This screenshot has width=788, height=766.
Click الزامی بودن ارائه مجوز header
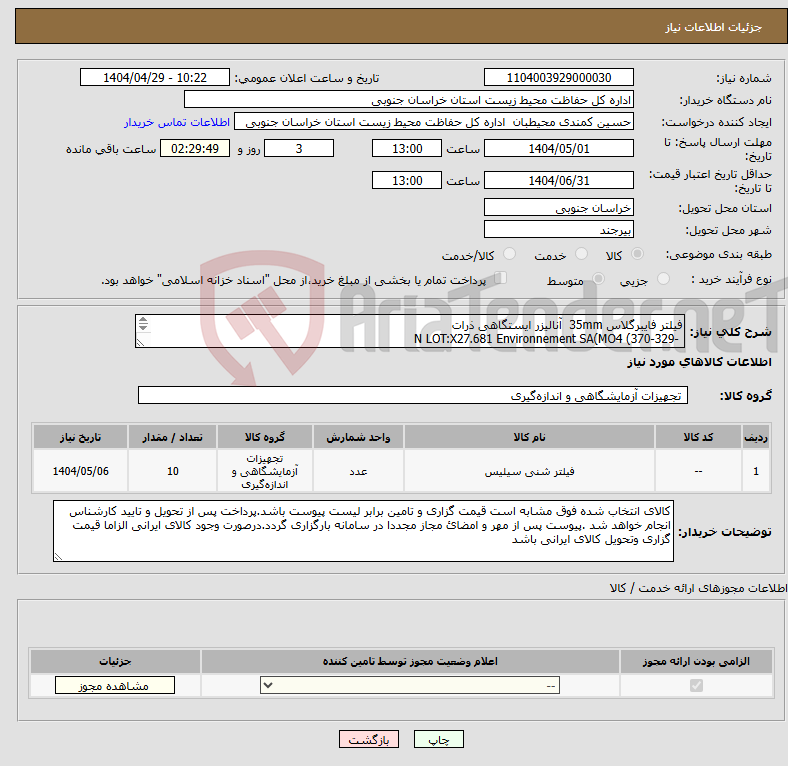pyautogui.click(x=696, y=661)
